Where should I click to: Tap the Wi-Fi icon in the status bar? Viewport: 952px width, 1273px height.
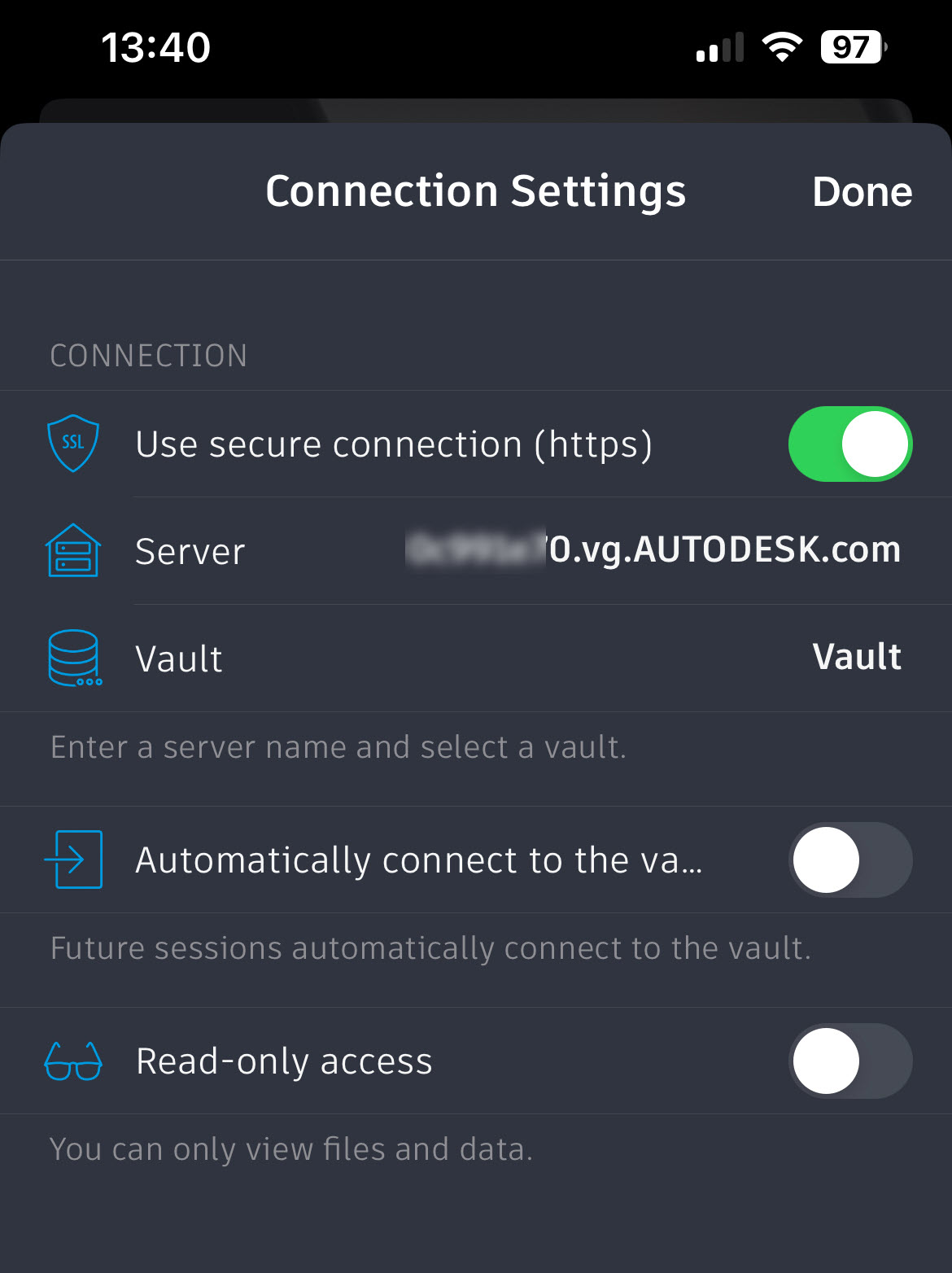783,46
